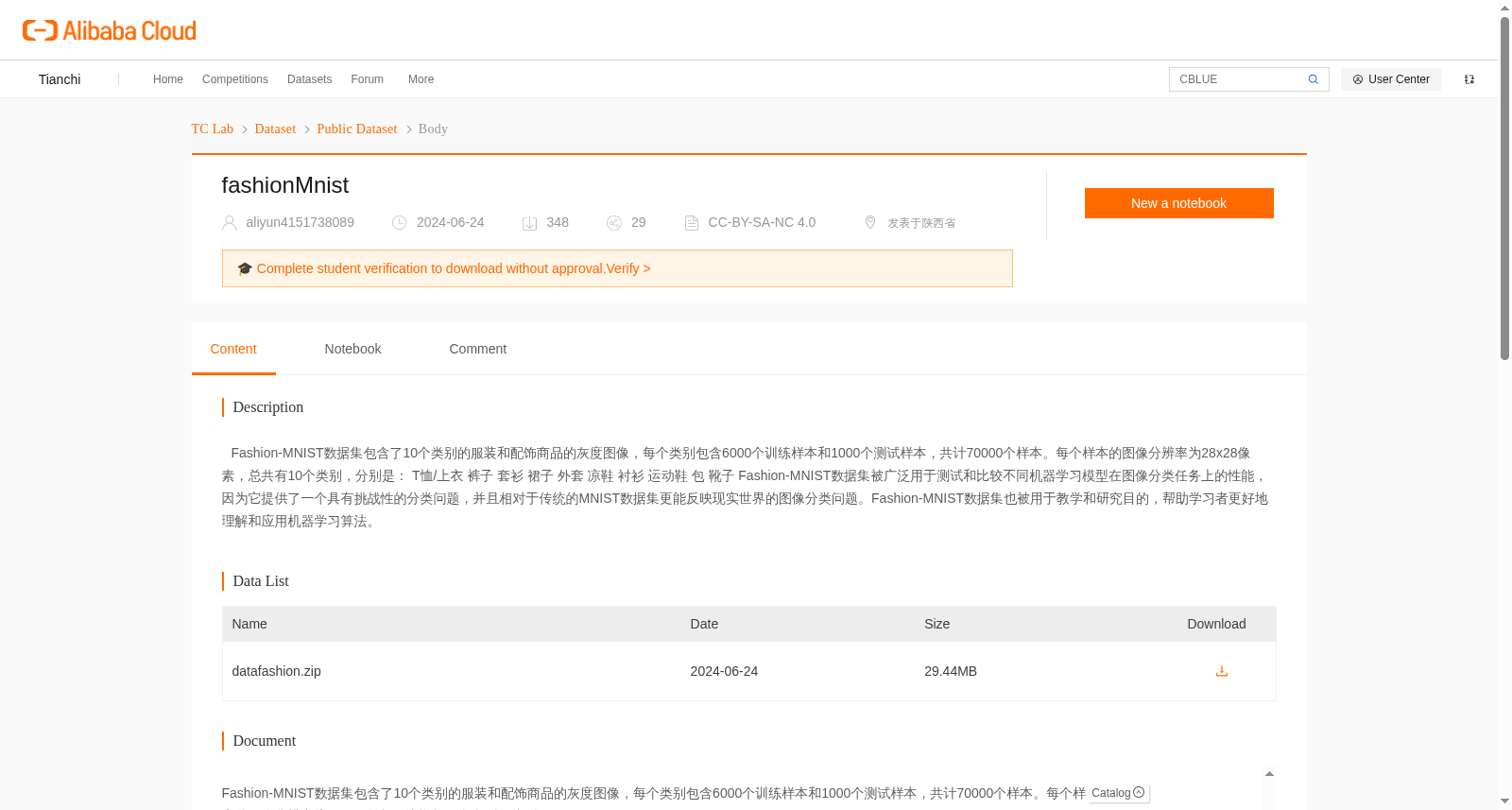Viewport: 1512px width, 810px height.
Task: Download datafashion.zip via download icon
Action: (x=1222, y=671)
